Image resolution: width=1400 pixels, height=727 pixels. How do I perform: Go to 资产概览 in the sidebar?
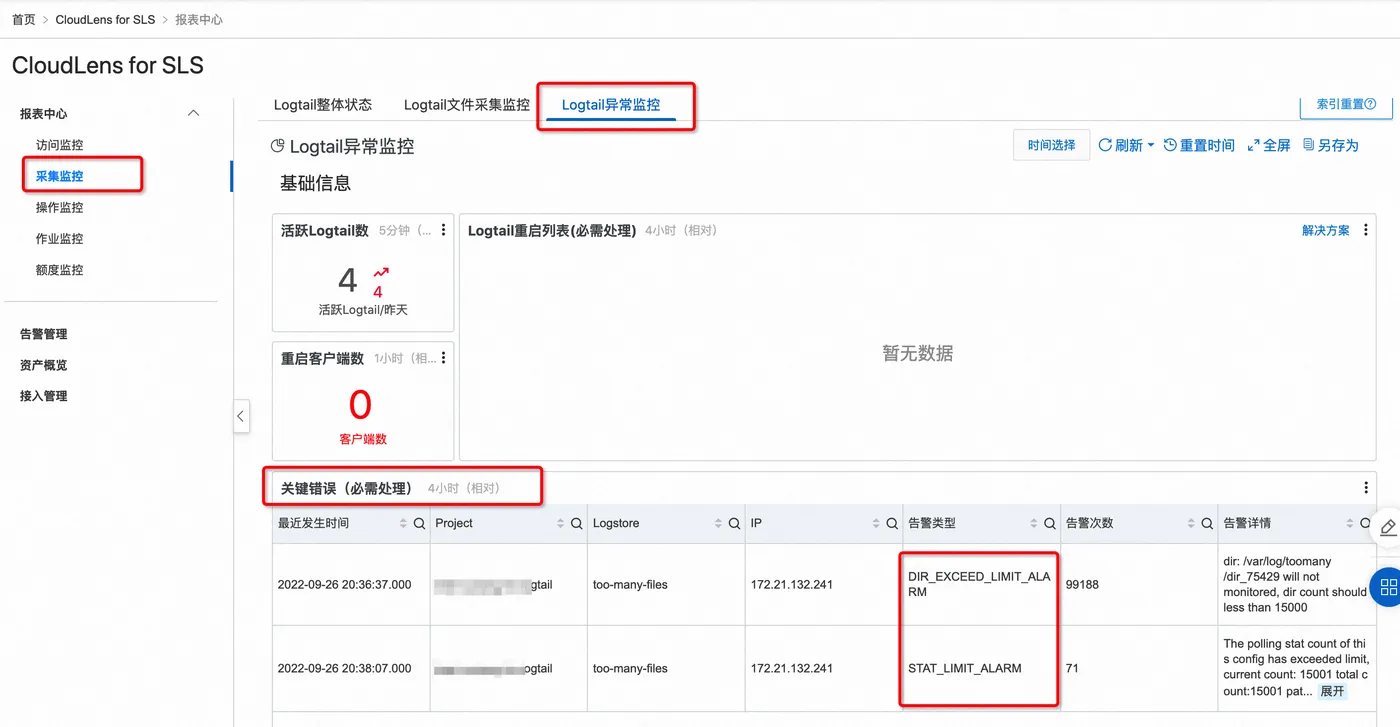pos(44,365)
